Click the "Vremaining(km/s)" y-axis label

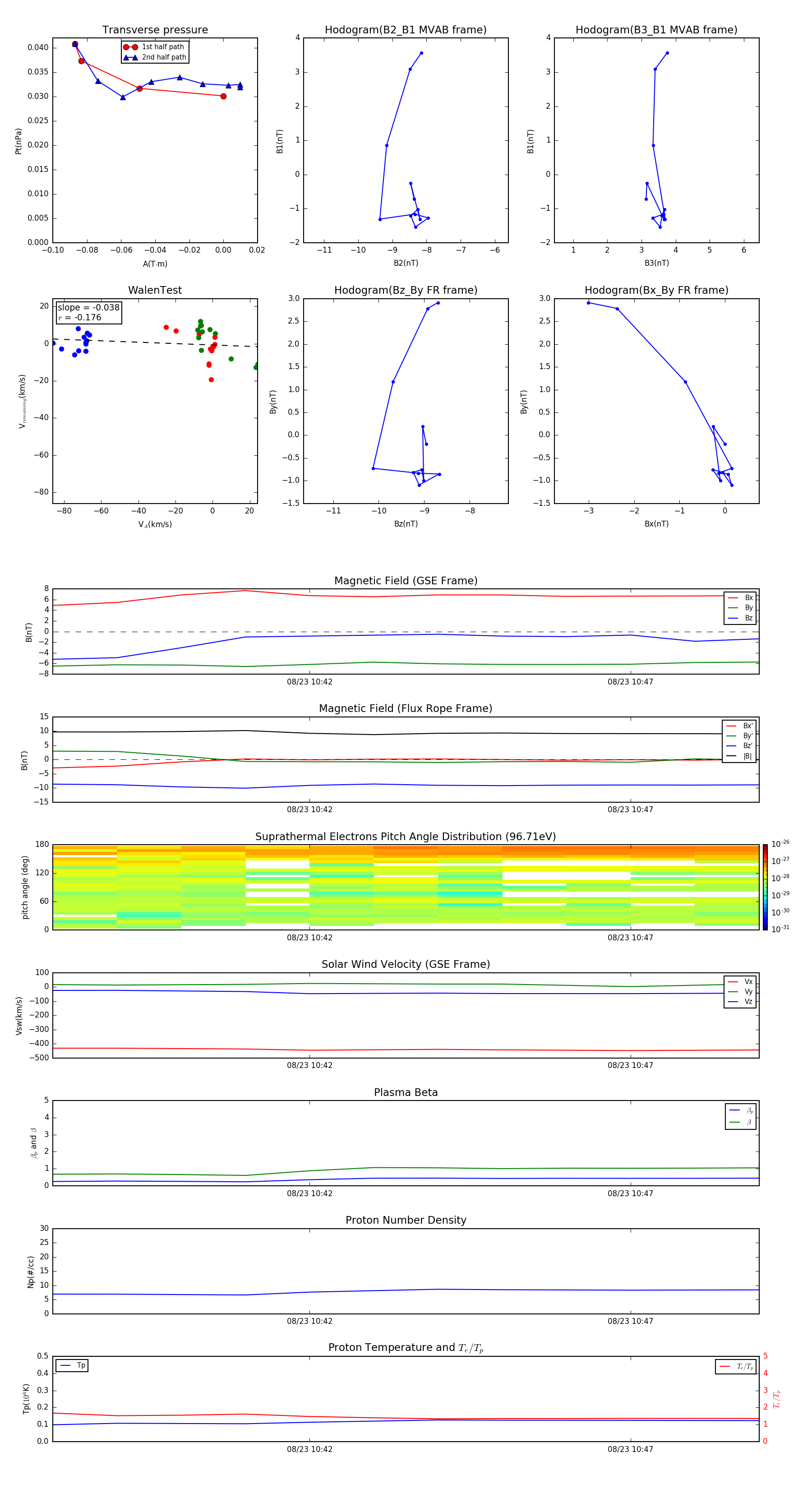(22, 401)
